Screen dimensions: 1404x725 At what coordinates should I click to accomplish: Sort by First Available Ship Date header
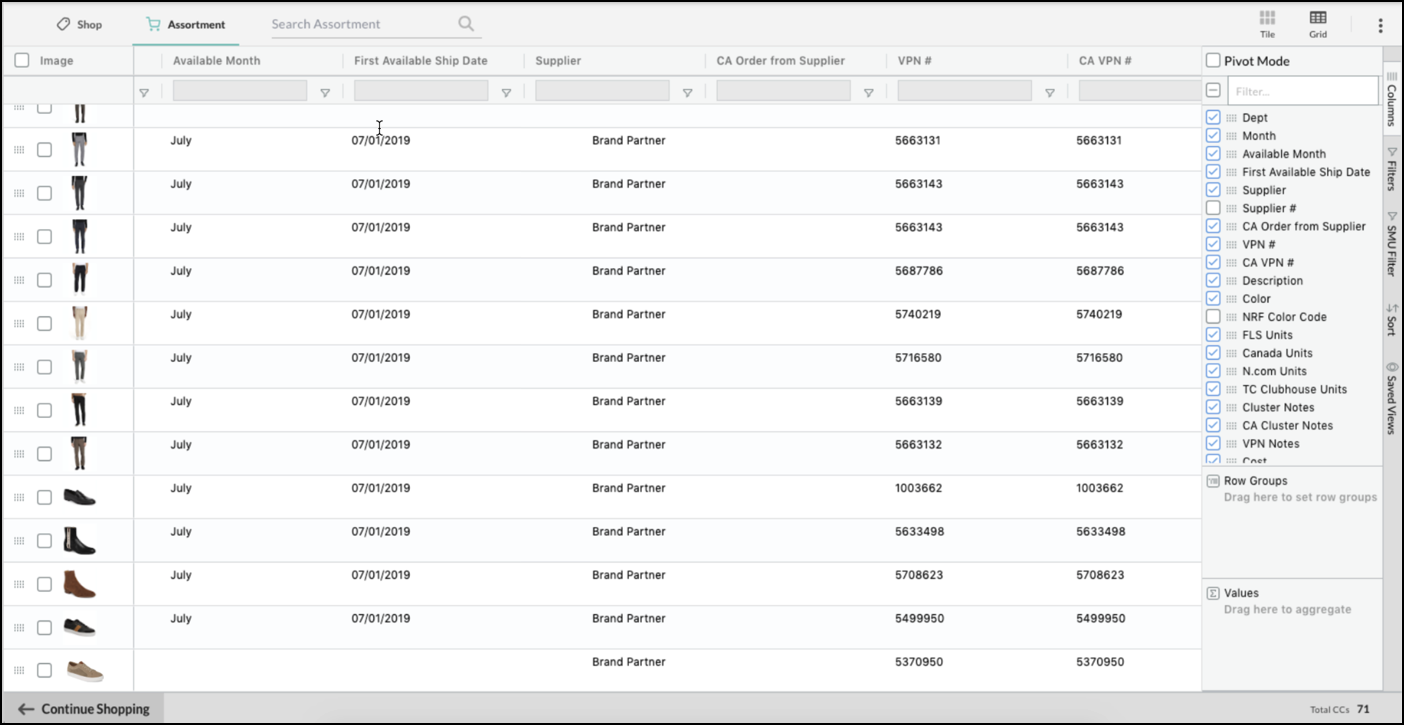click(420, 61)
